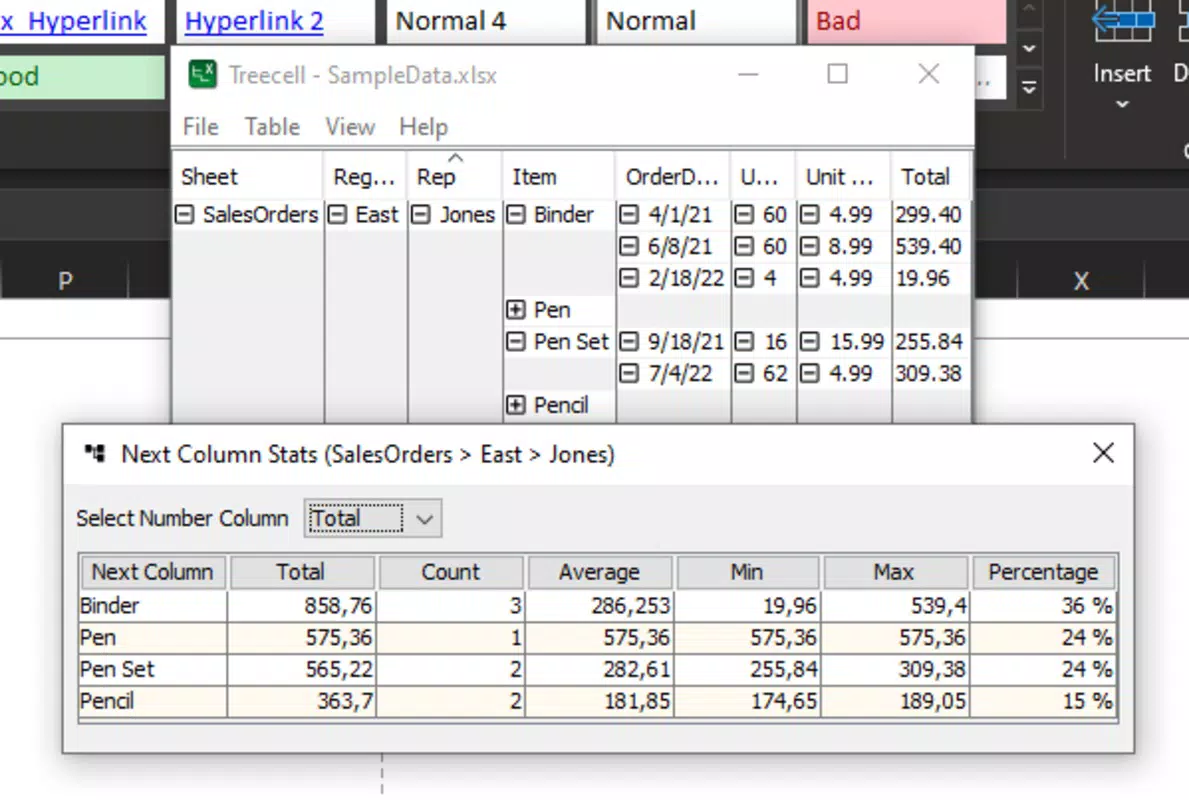Click the 309.38 total value in tree
The image size is (1189, 800).
tap(928, 373)
